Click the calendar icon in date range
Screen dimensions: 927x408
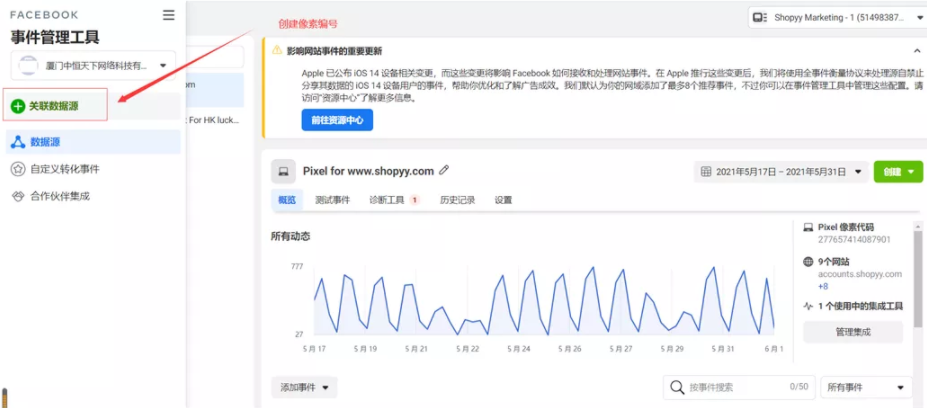pos(705,172)
